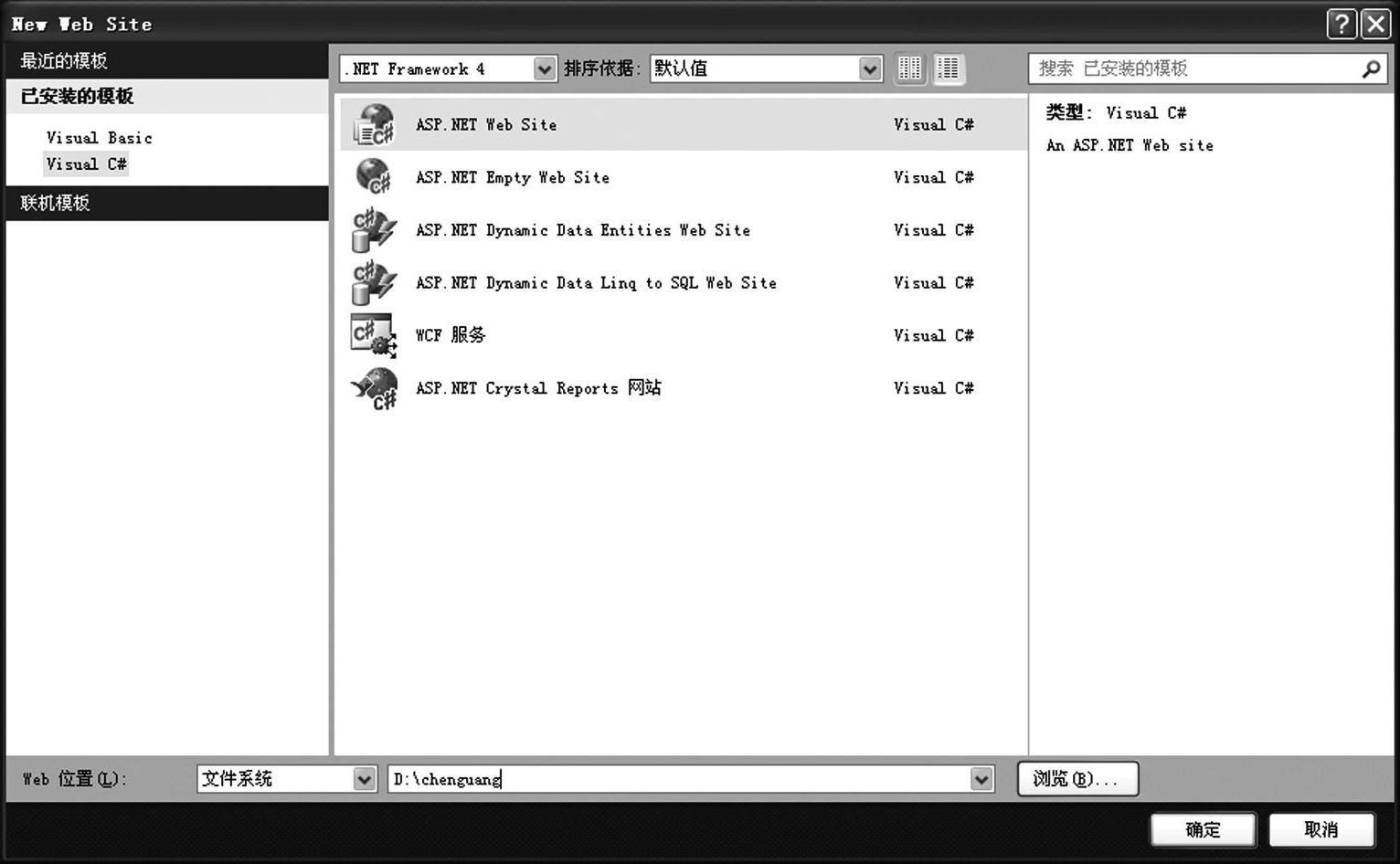The width and height of the screenshot is (1400, 864).
Task: Select the ASP.NET Web Site template name
Action: click(x=486, y=124)
